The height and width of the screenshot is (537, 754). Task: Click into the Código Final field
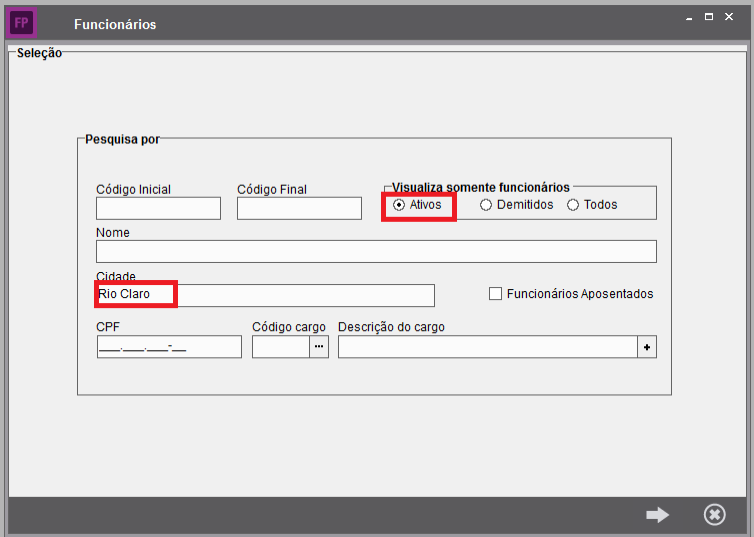point(299,208)
